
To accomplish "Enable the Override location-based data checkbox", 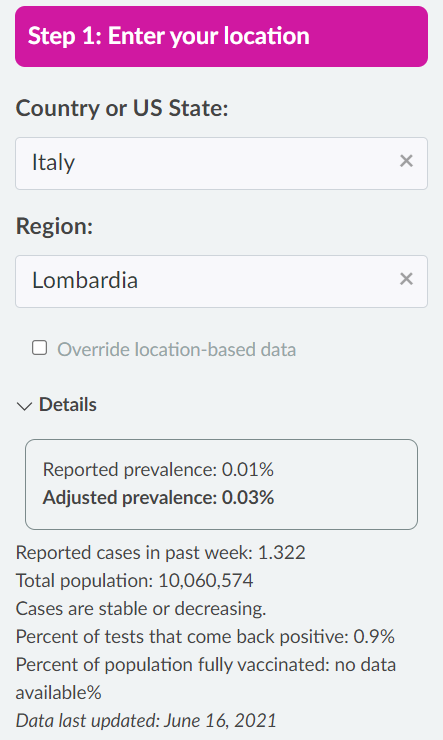I will coord(40,348).
